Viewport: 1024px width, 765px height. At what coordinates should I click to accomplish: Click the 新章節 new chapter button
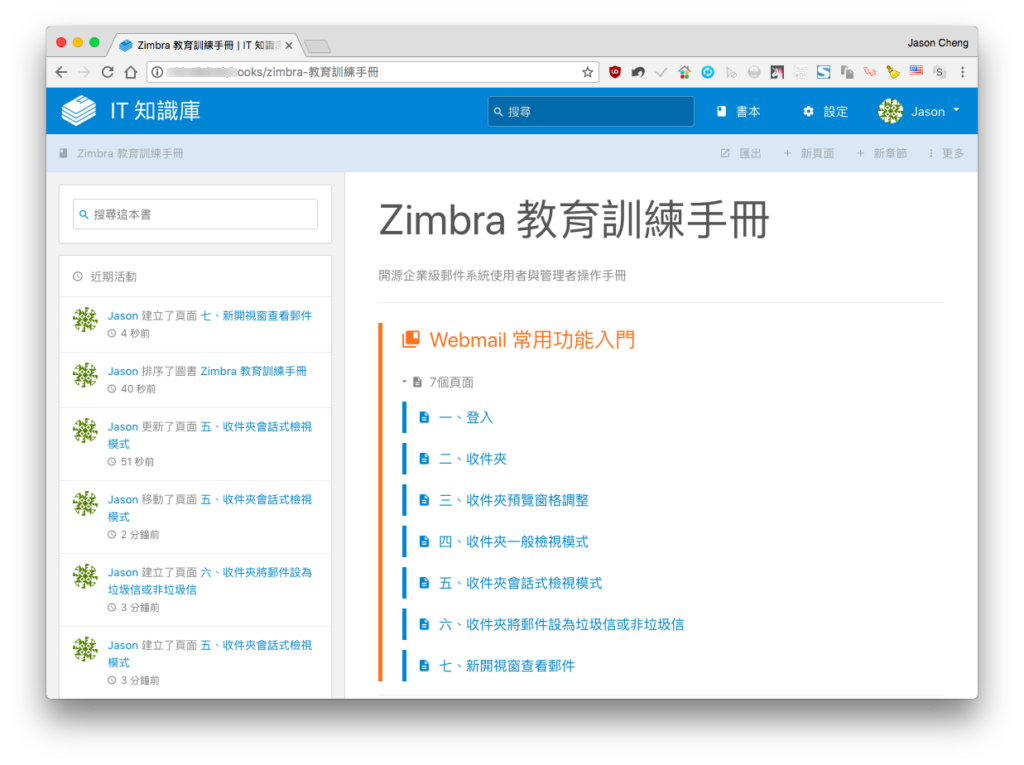pyautogui.click(x=882, y=154)
